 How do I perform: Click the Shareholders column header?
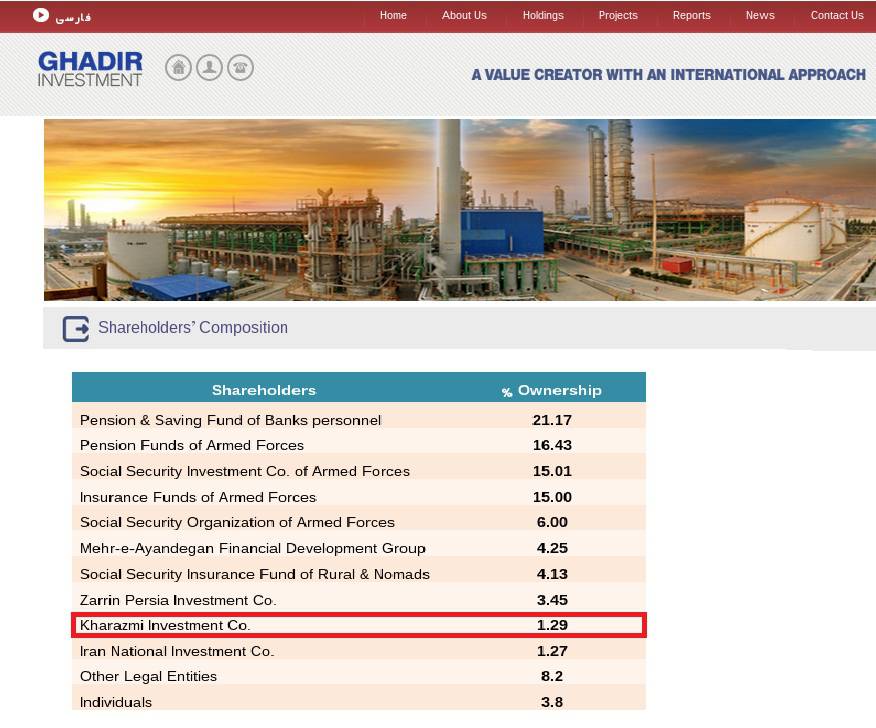click(264, 390)
